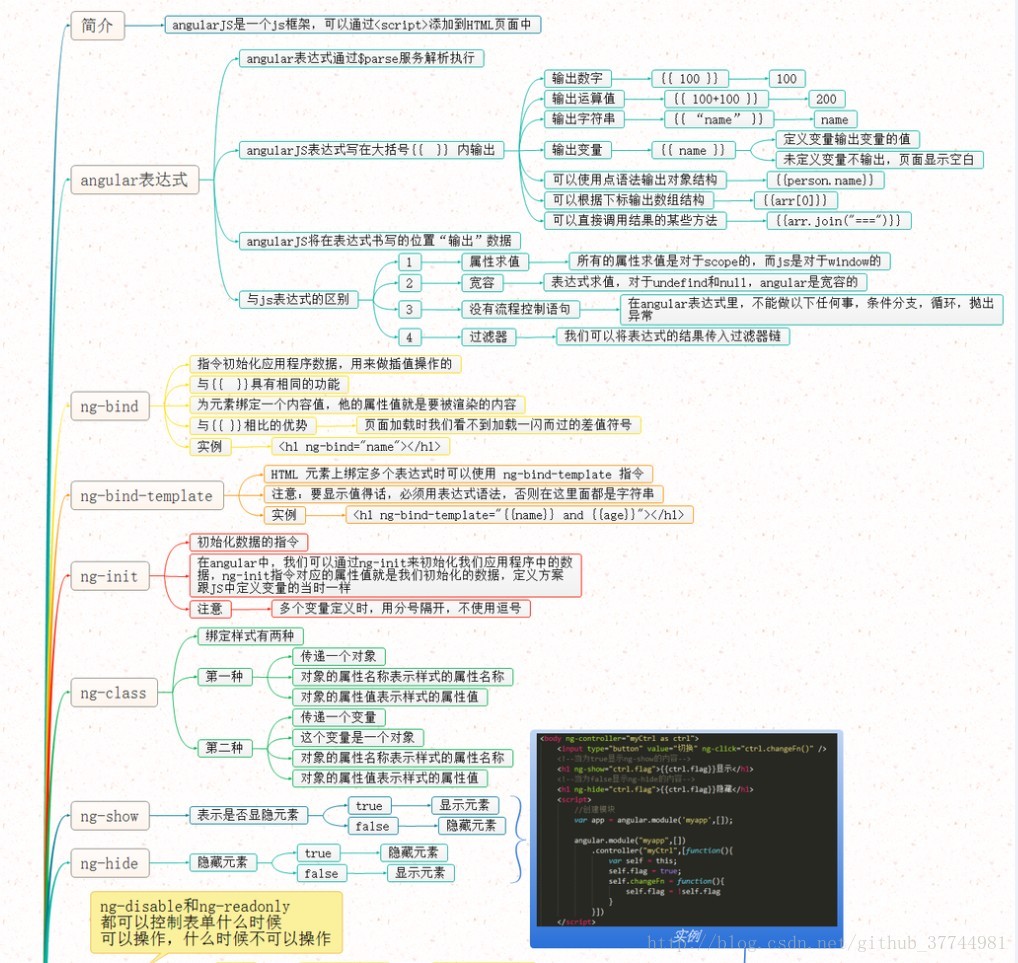
Task: Select the 与js表达式的区别 subtopic
Action: tap(299, 299)
